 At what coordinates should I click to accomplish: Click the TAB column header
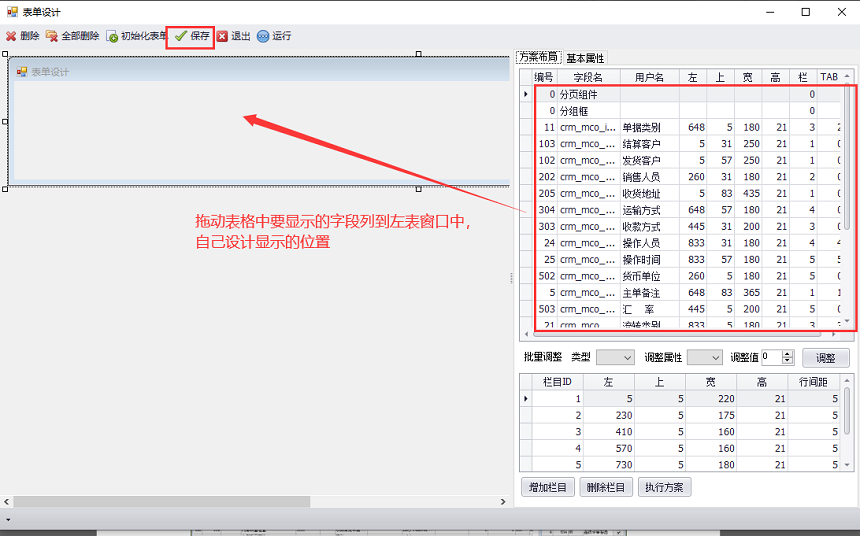pyautogui.click(x=829, y=77)
